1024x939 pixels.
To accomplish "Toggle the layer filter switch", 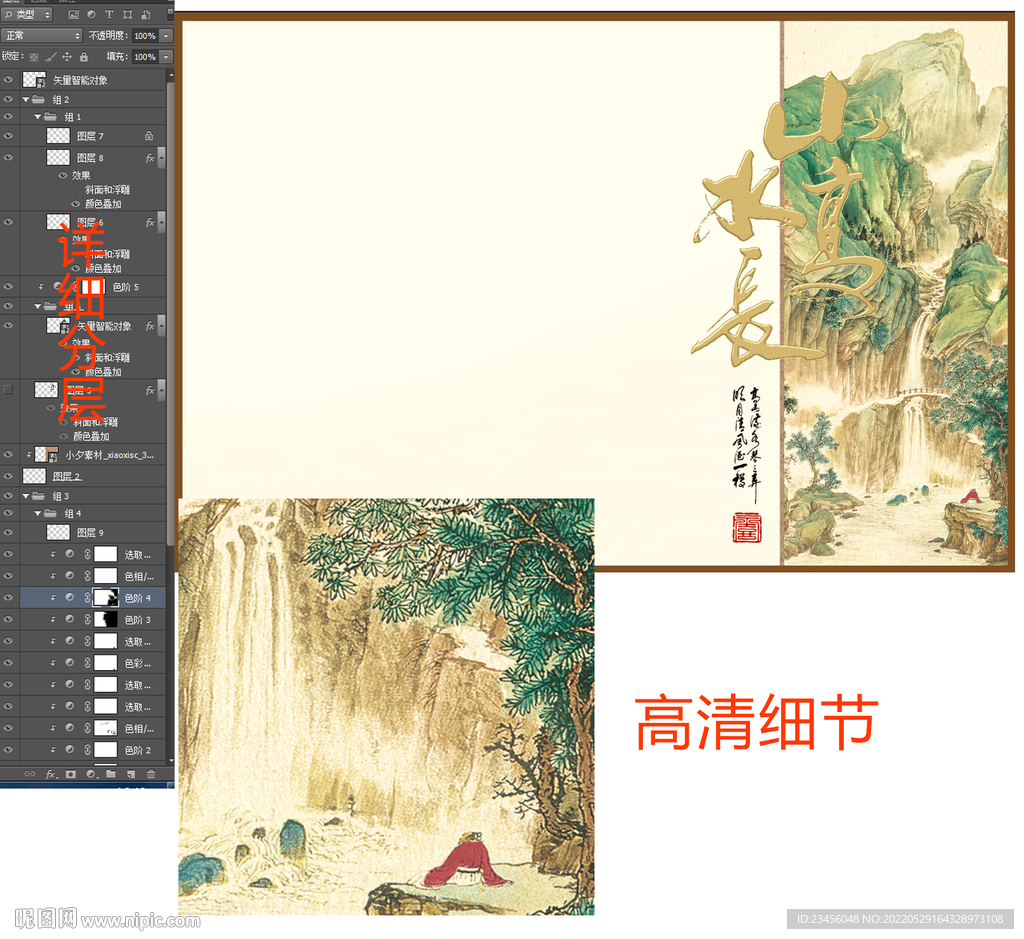I will 170,13.
